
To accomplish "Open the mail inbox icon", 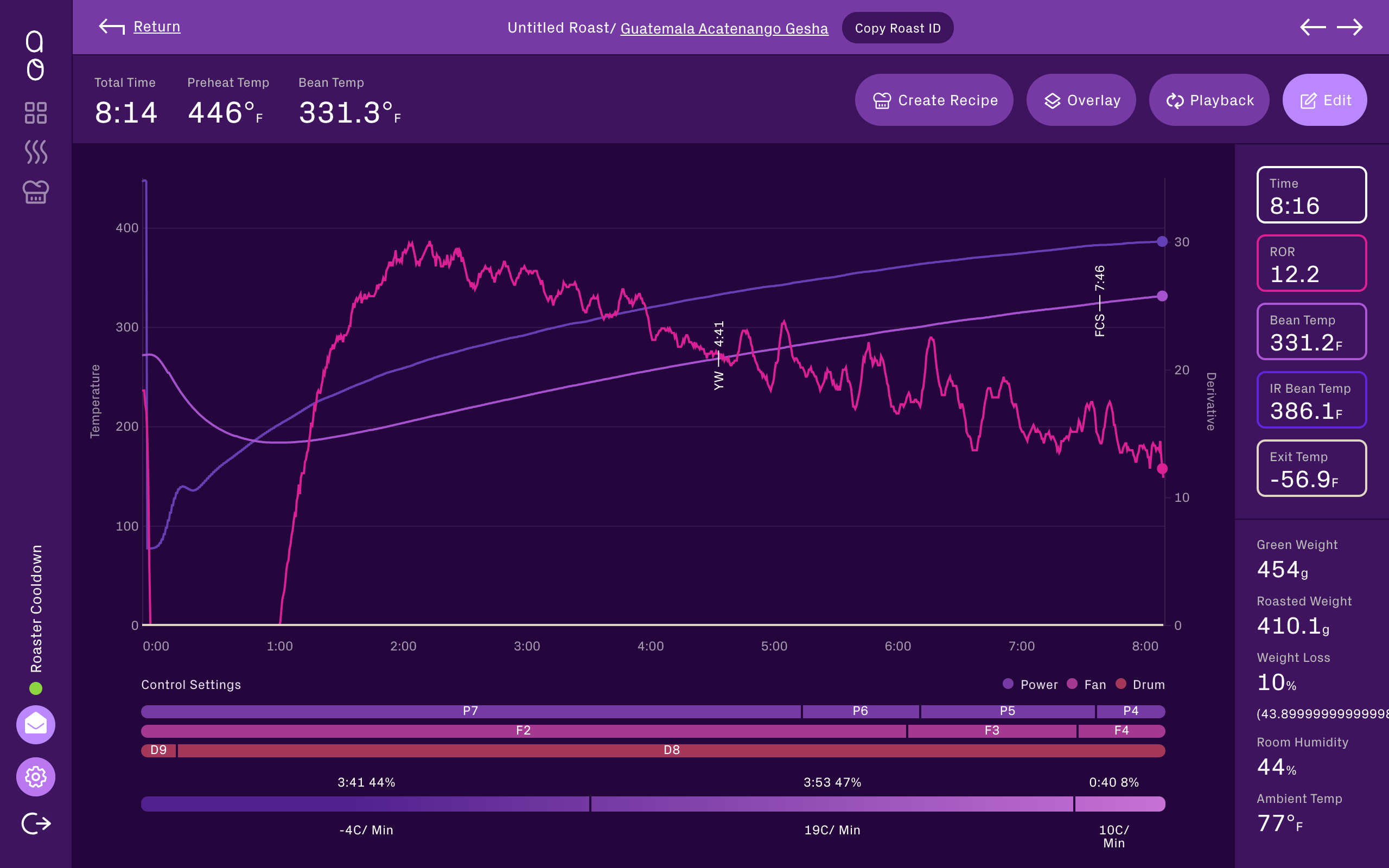I will [x=36, y=724].
